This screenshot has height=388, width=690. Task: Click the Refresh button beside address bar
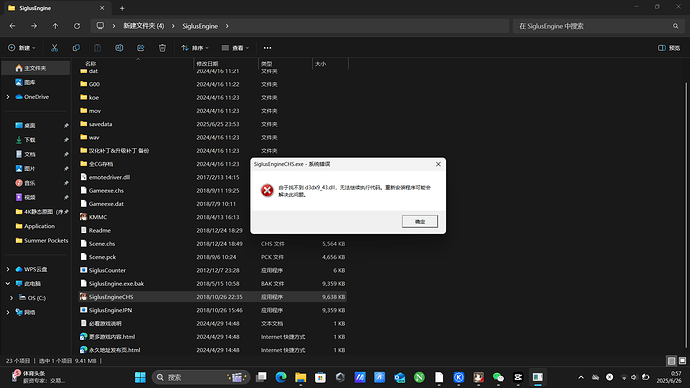pos(77,26)
